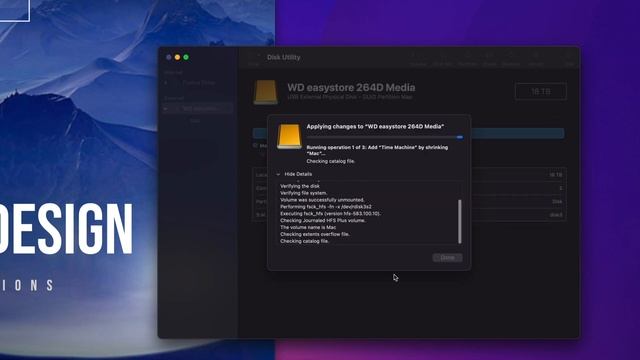Image resolution: width=640 pixels, height=360 pixels.
Task: Click the yellow drive icon in dialog
Action: [x=289, y=136]
